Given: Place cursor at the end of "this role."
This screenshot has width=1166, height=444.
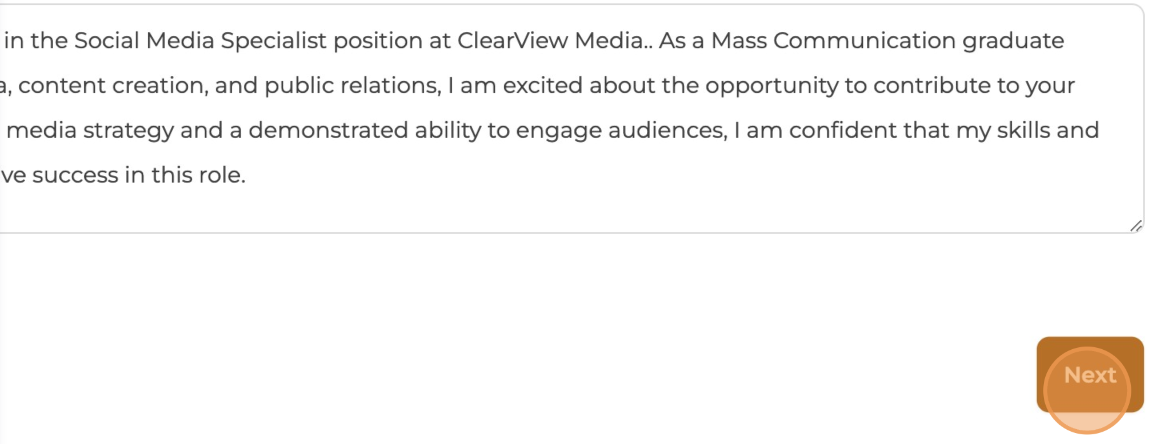Looking at the screenshot, I should coord(246,176).
